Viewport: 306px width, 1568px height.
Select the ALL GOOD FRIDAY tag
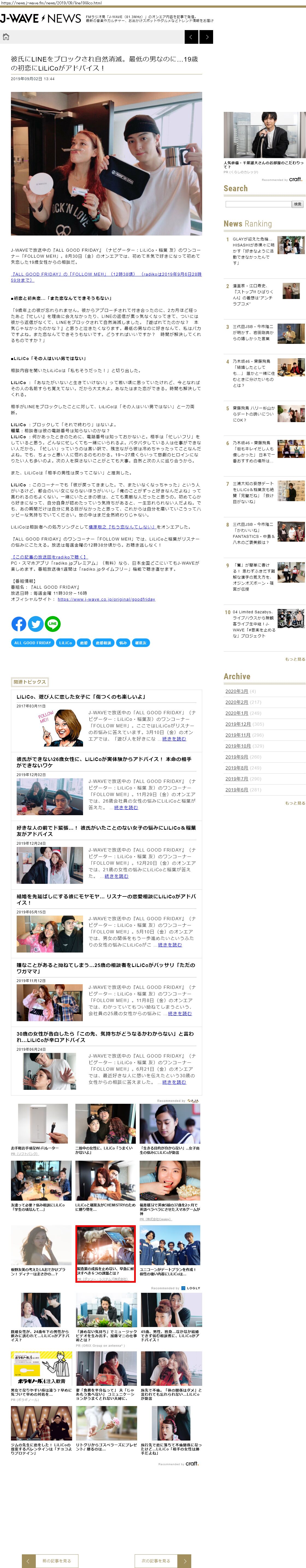32,643
